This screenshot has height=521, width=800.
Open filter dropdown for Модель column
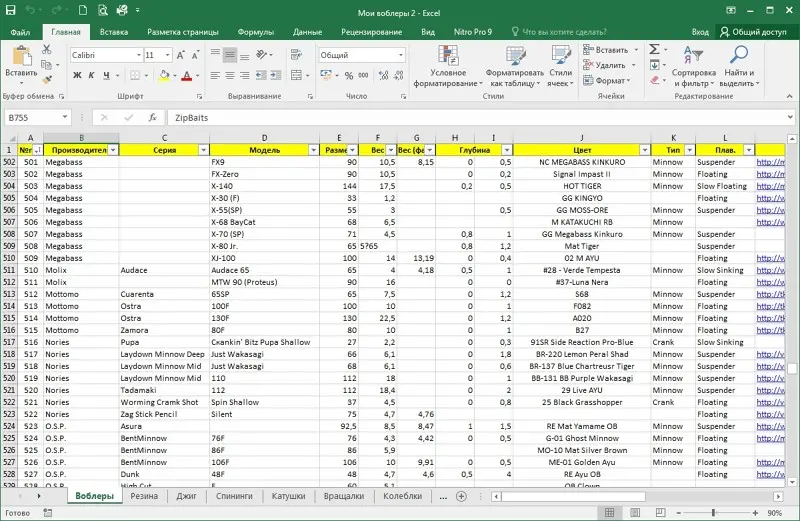[314, 150]
